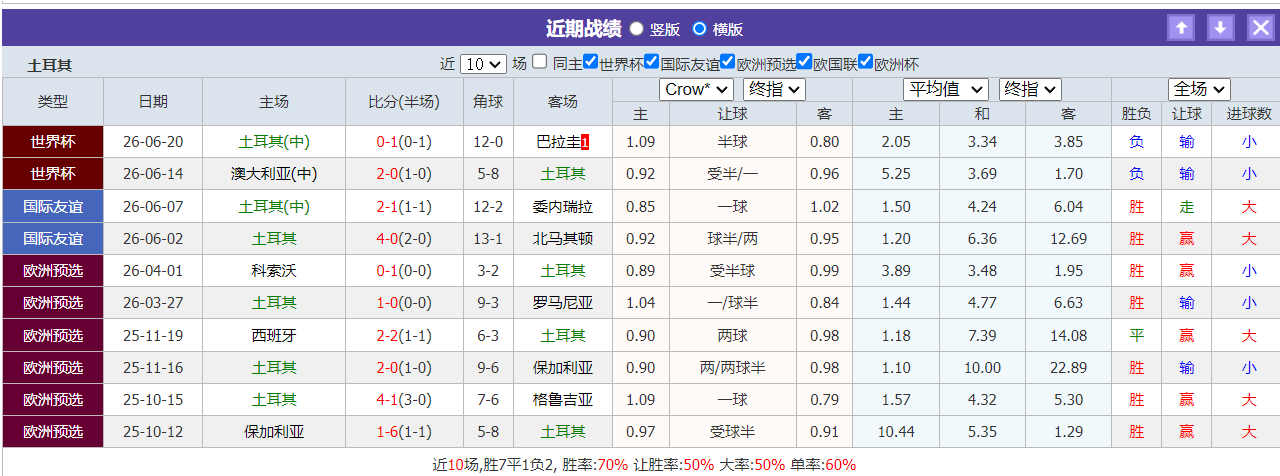The image size is (1280, 476).
Task: Click the date 25-11-19
Action: (153, 335)
